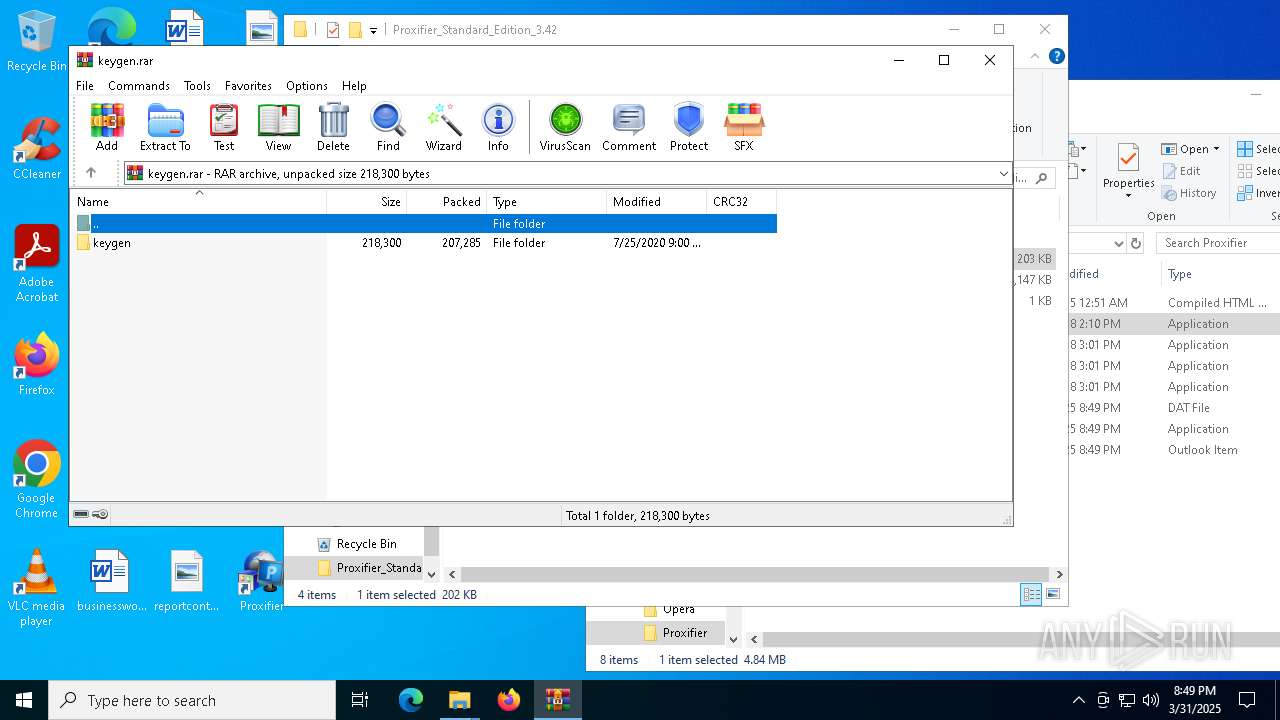The image size is (1280, 720).
Task: Click Edit in the Explorer ribbon
Action: tap(1182, 171)
